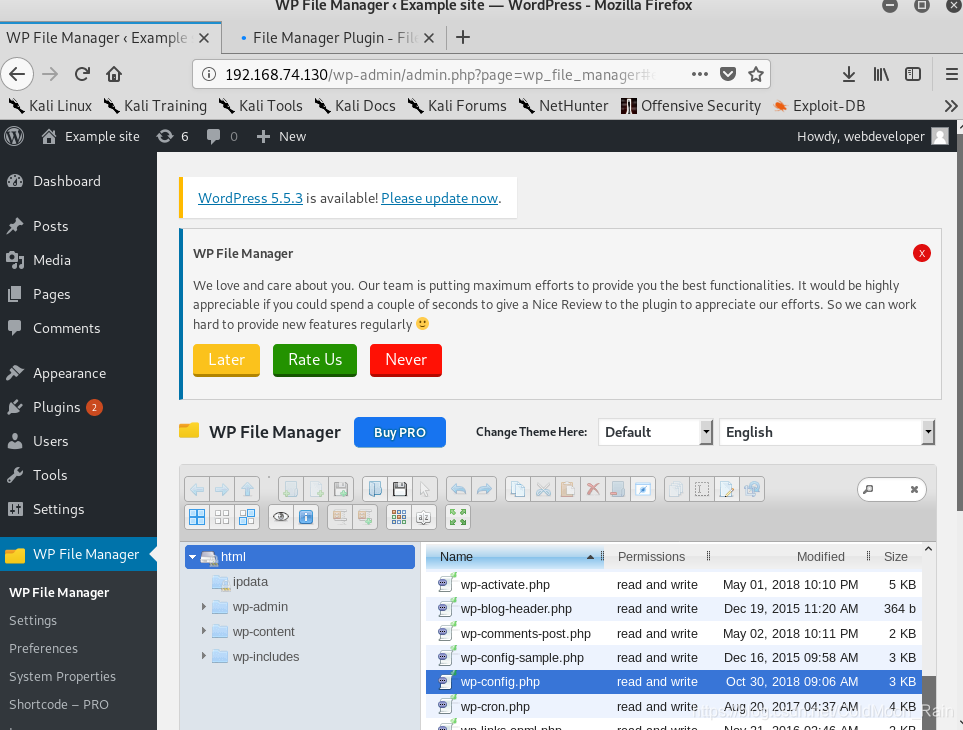Click the Cut scissors icon
Screen dimensions: 963x730
[x=544, y=489]
